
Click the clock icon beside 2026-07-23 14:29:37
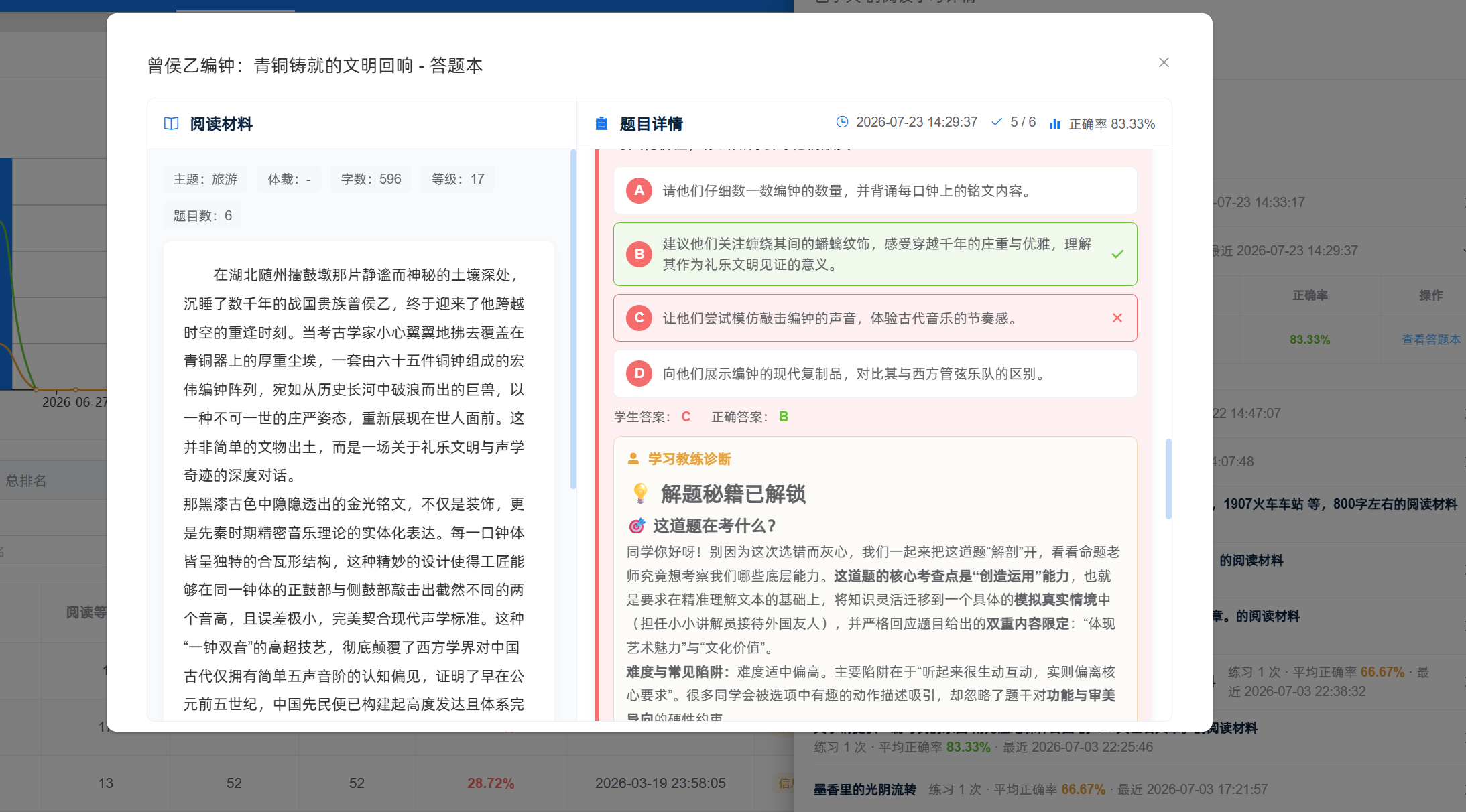click(x=842, y=122)
